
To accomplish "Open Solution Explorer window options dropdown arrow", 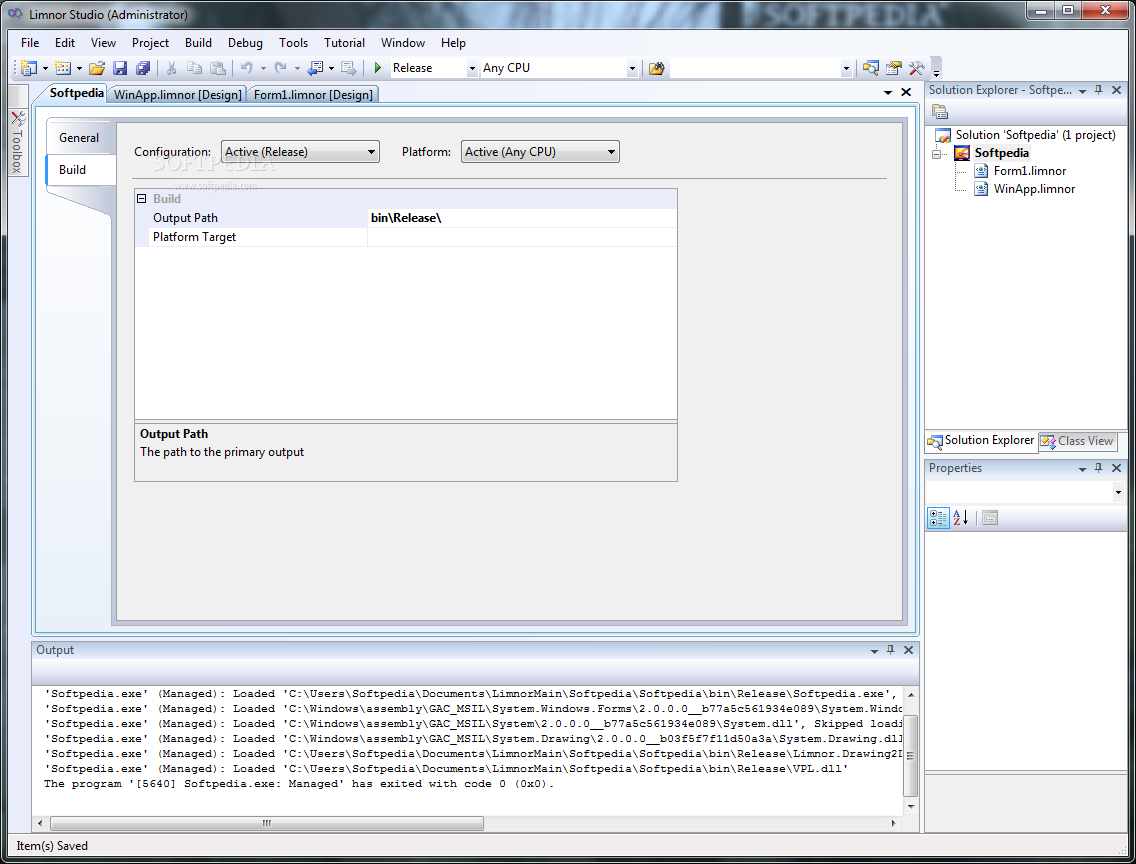I will click(1082, 91).
